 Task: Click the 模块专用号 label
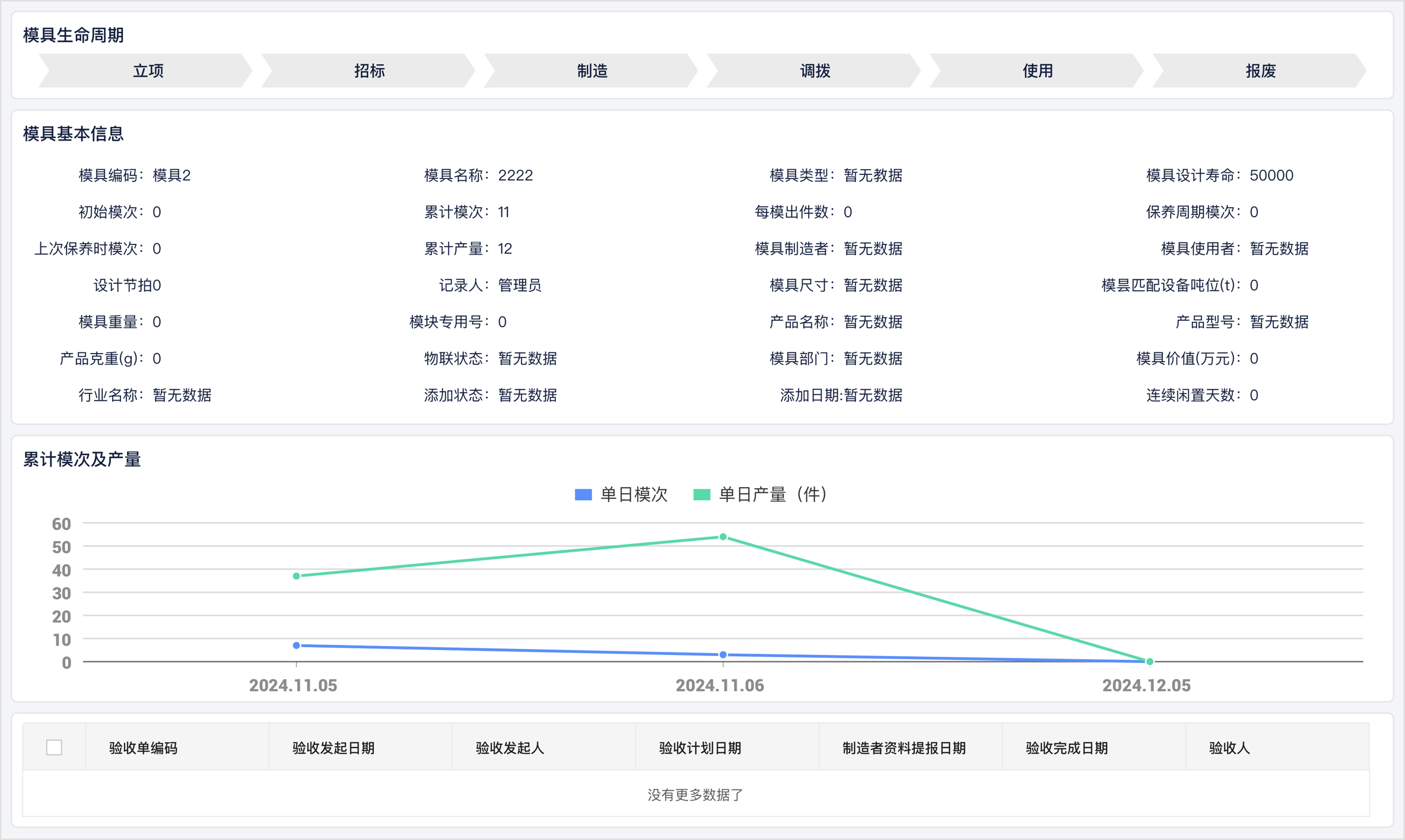coord(450,322)
